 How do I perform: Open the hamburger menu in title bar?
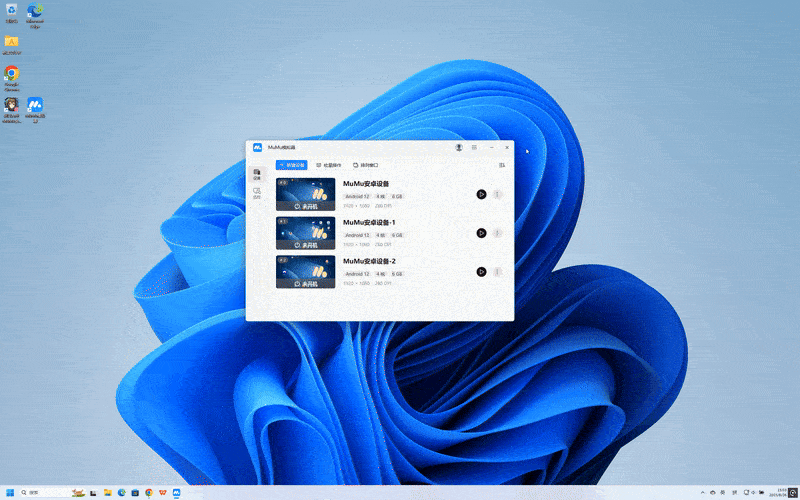475,147
